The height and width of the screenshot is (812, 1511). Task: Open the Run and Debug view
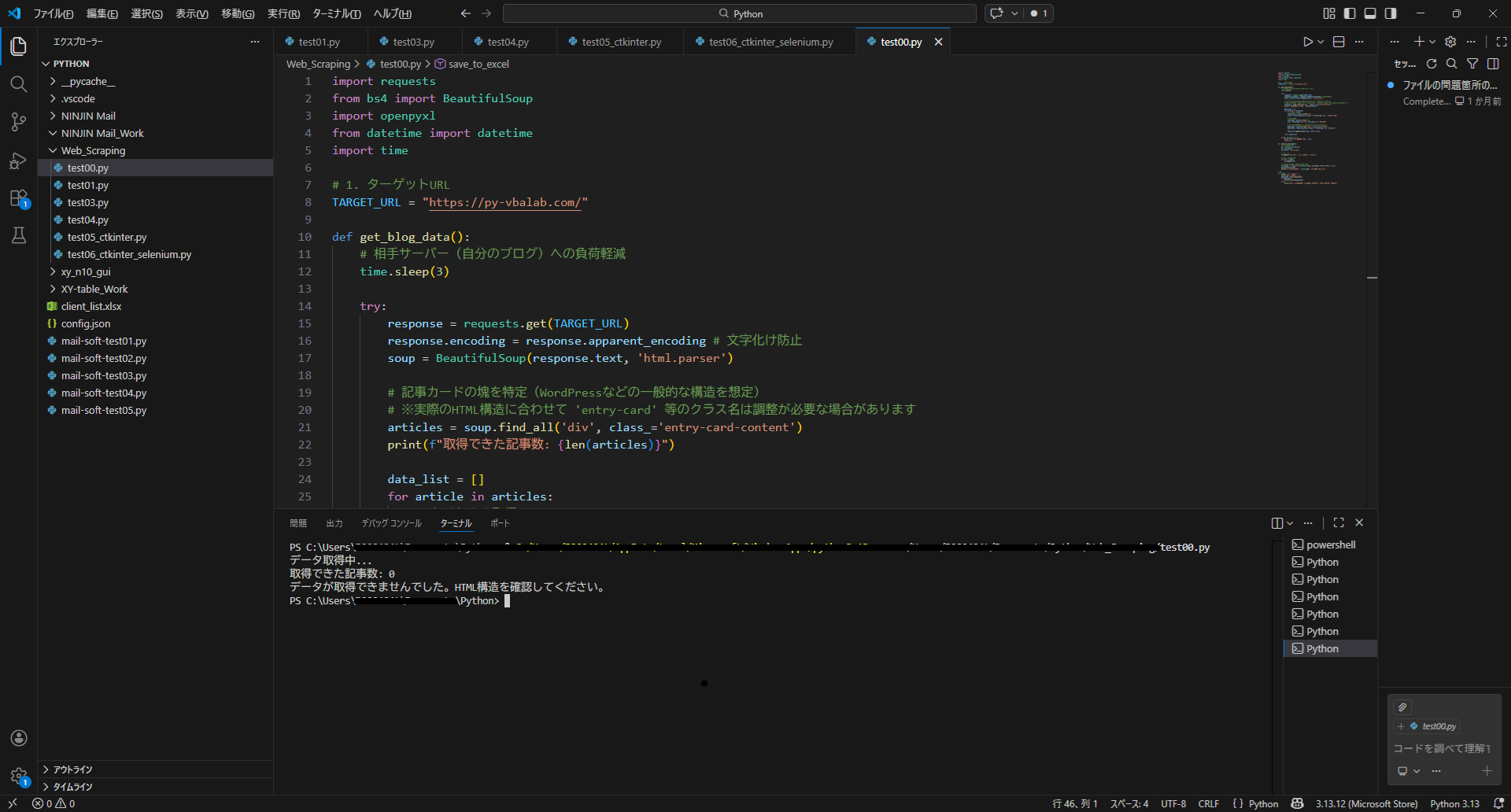click(x=19, y=161)
